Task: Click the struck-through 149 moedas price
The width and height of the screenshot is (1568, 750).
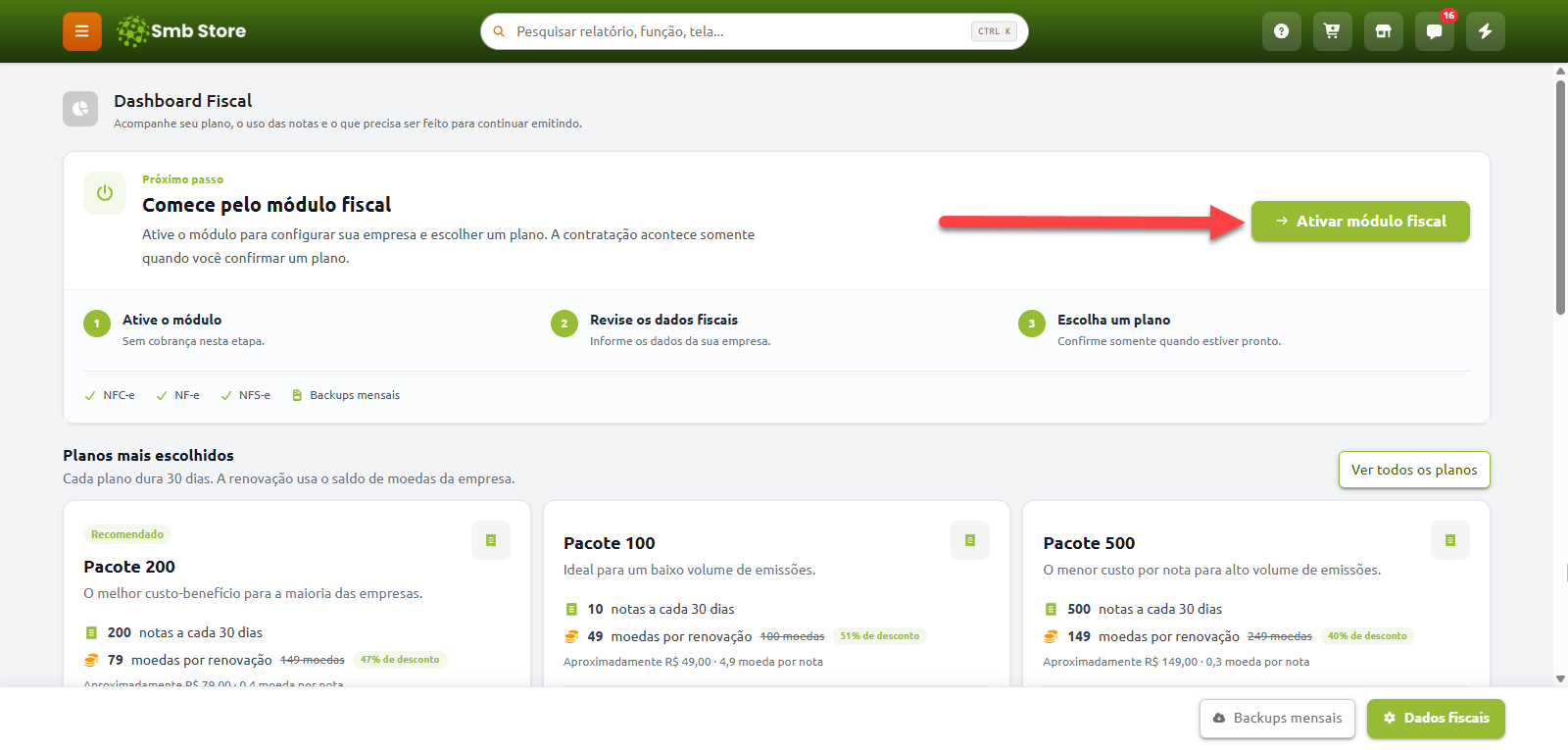Action: [x=313, y=660]
